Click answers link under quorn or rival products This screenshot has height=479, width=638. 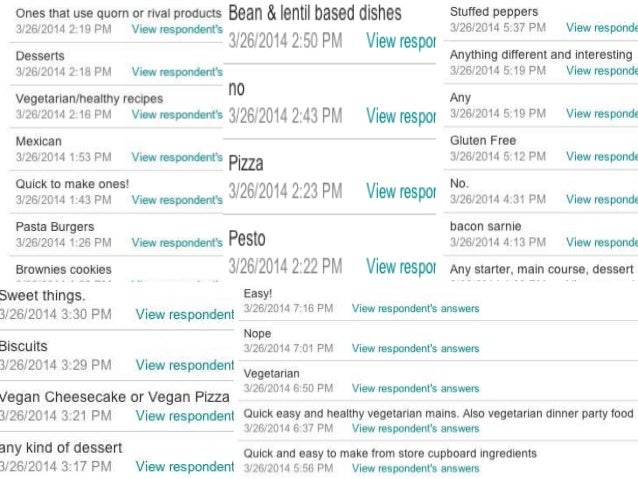pos(176,30)
